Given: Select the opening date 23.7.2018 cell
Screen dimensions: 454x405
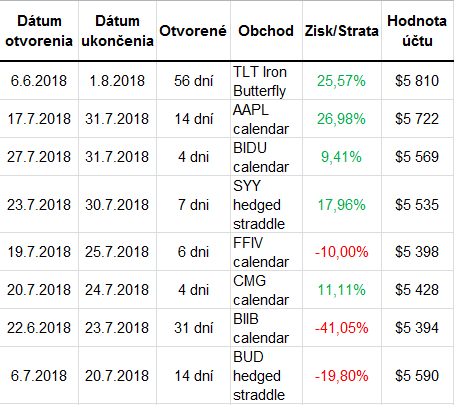Looking at the screenshot, I should pos(39,205).
